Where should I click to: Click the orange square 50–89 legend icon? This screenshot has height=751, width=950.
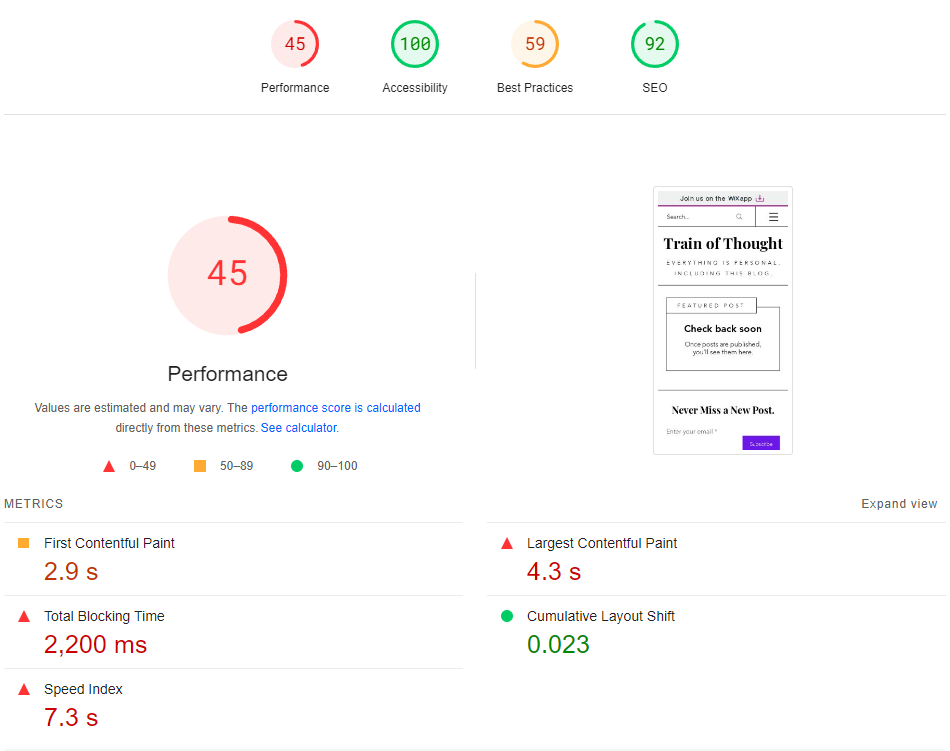pos(200,466)
